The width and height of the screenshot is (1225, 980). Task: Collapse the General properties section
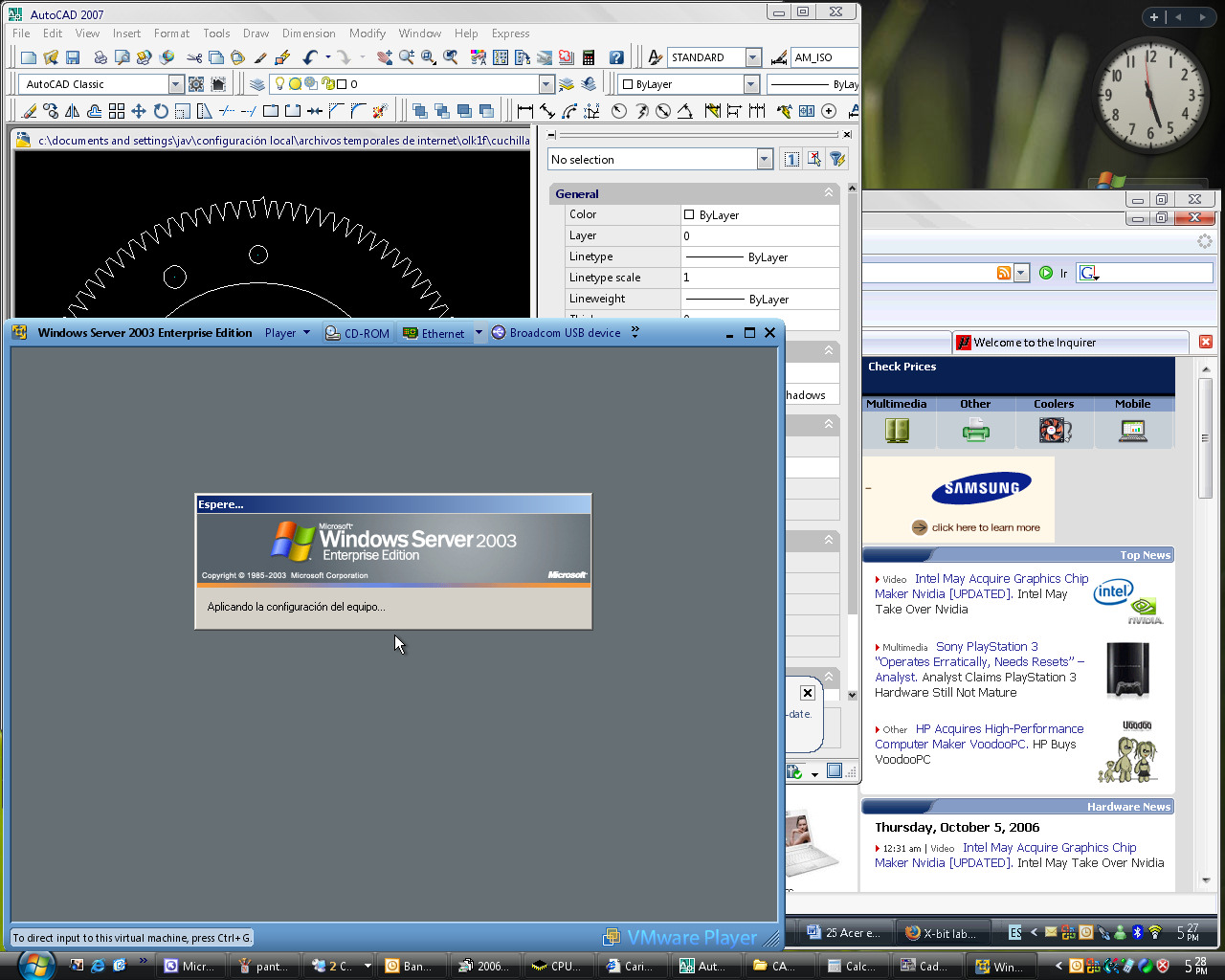tap(828, 193)
